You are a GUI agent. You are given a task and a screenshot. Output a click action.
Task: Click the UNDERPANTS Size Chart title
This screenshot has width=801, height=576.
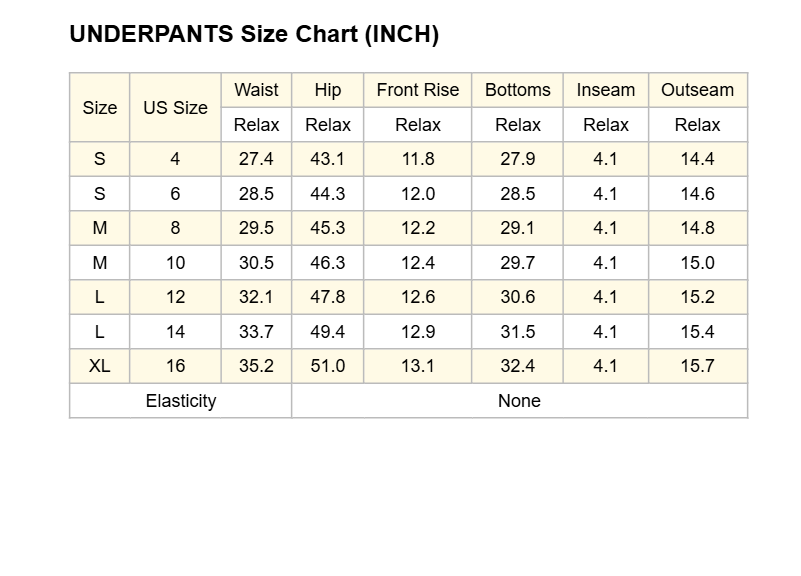pyautogui.click(x=254, y=34)
